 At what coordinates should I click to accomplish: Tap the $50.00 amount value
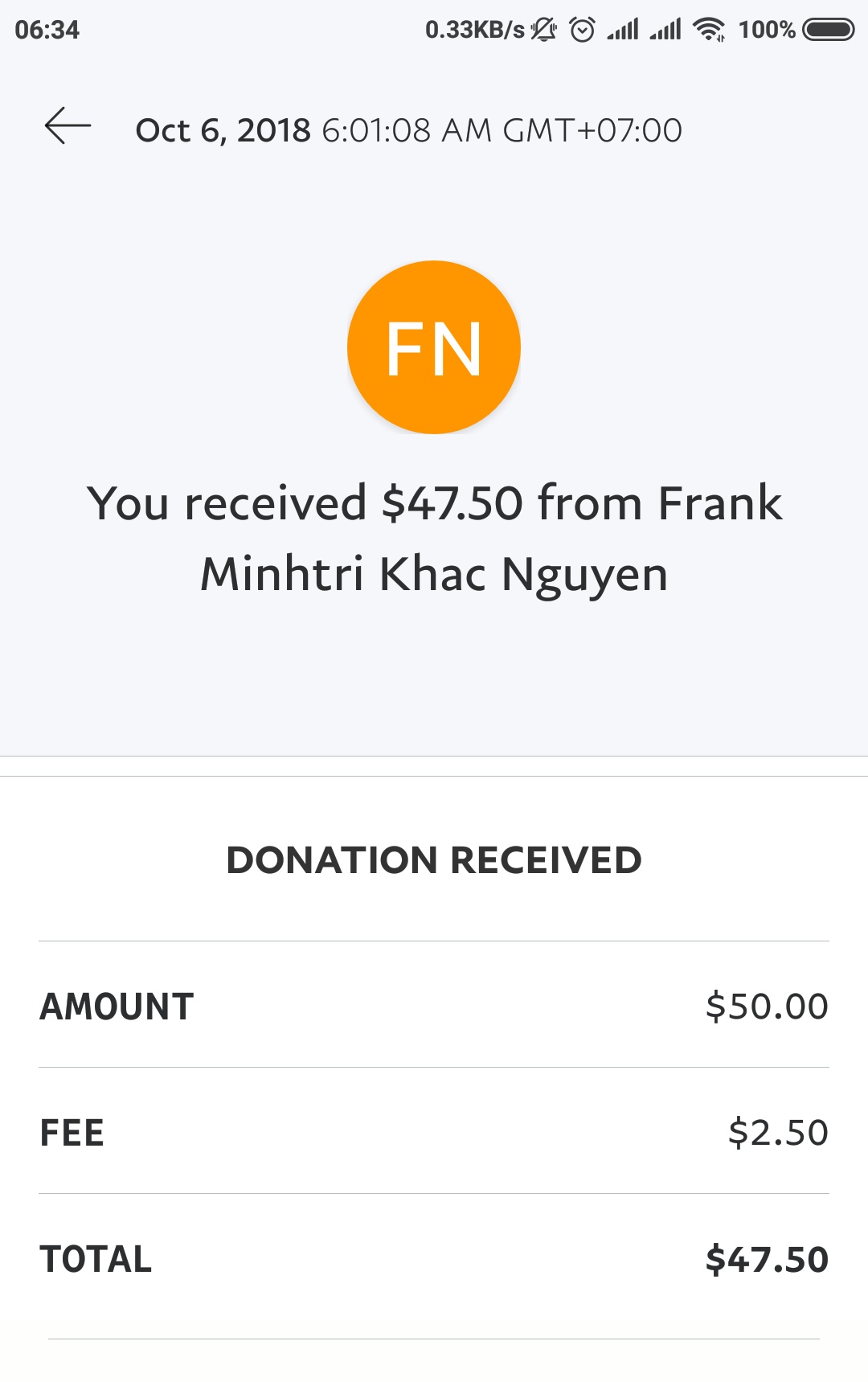tap(767, 1007)
